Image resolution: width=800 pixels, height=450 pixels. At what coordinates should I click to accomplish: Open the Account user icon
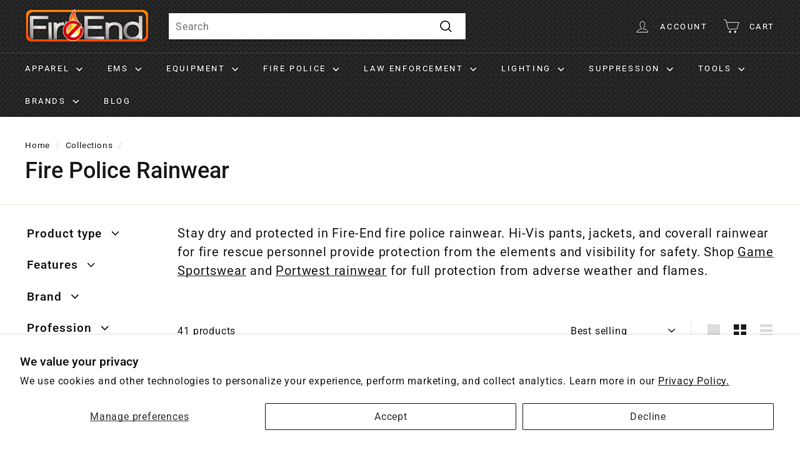[643, 27]
